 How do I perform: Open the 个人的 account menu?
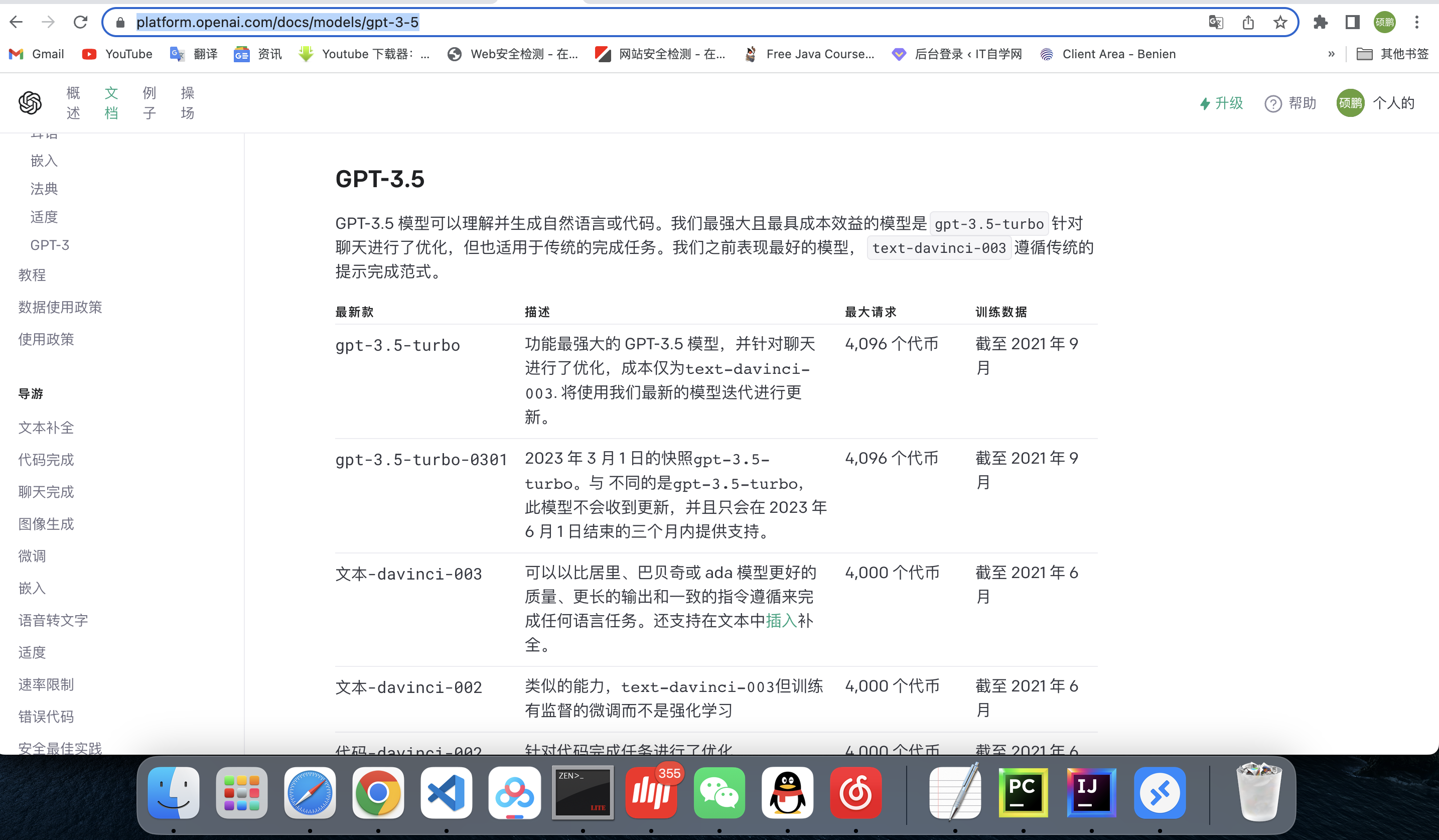point(1375,103)
